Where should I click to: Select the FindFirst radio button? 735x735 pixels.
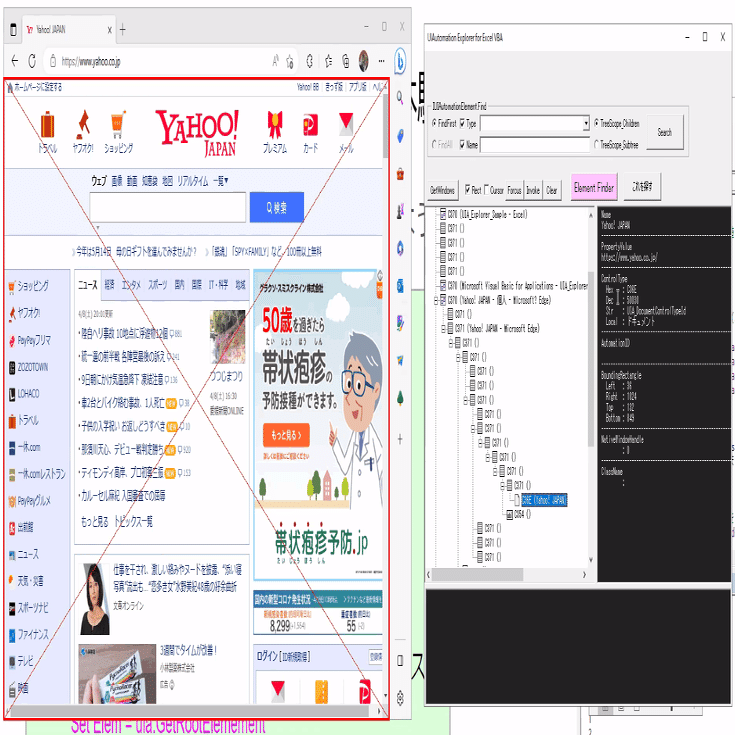click(x=434, y=123)
